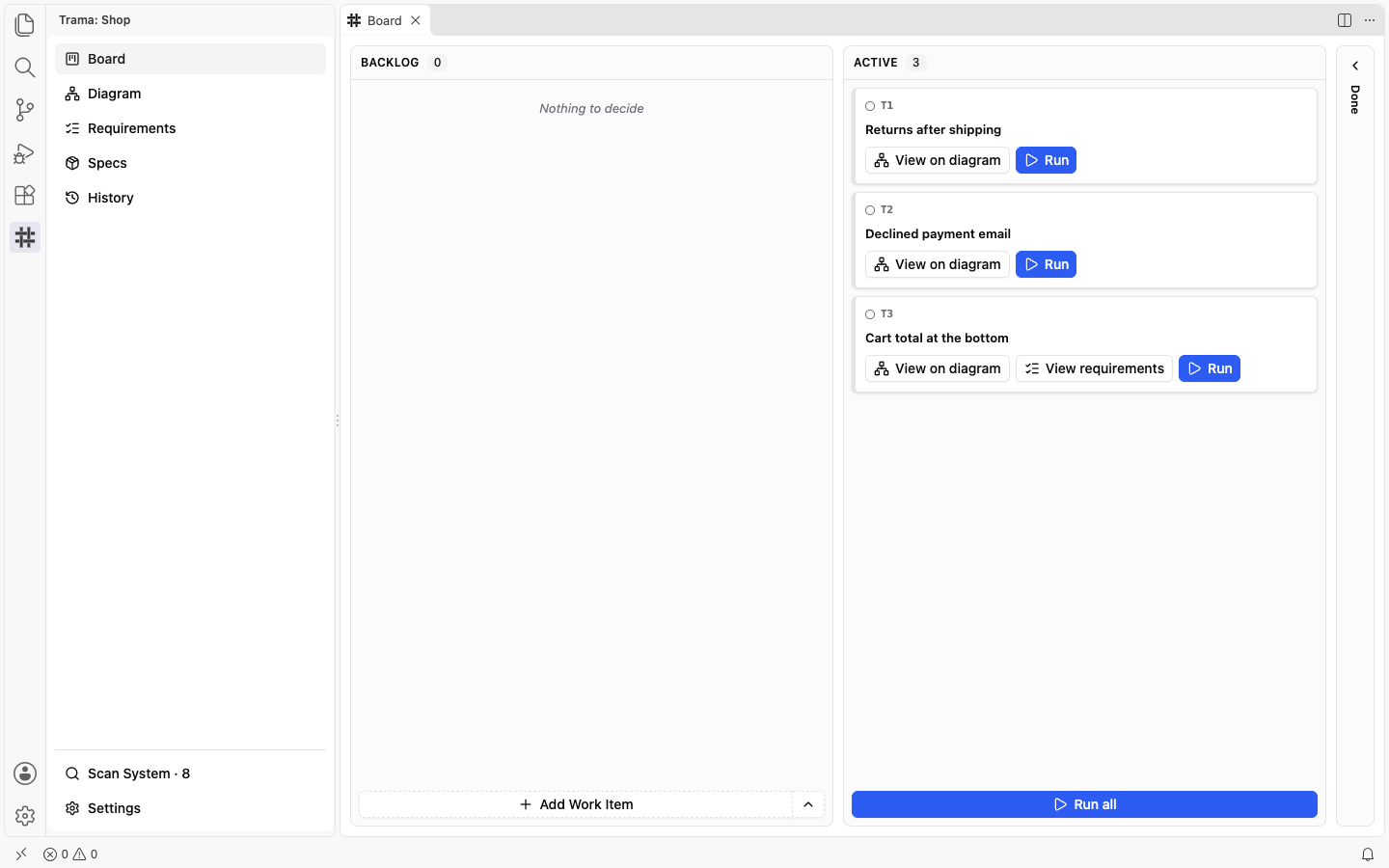
Task: View requirements for Cart total item
Action: [x=1094, y=368]
